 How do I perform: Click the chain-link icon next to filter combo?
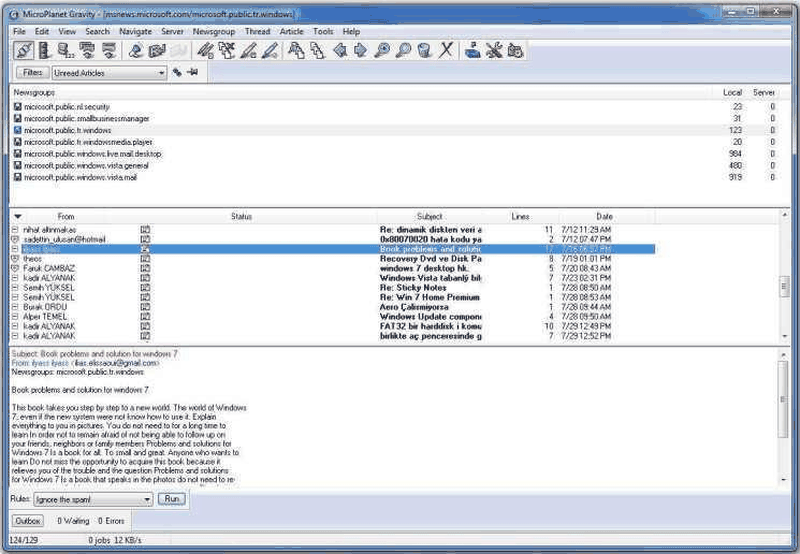[177, 72]
